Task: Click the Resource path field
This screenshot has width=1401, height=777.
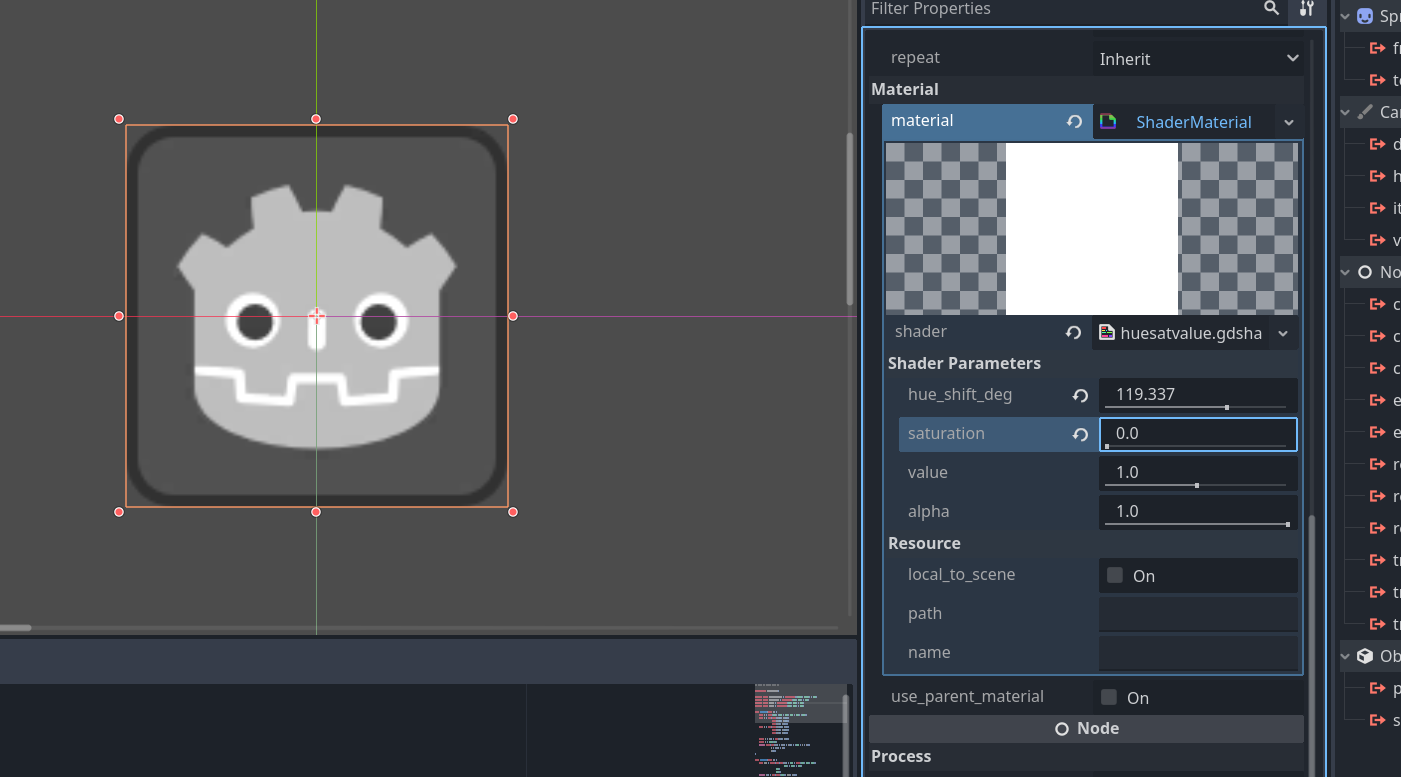Action: pyautogui.click(x=1198, y=614)
